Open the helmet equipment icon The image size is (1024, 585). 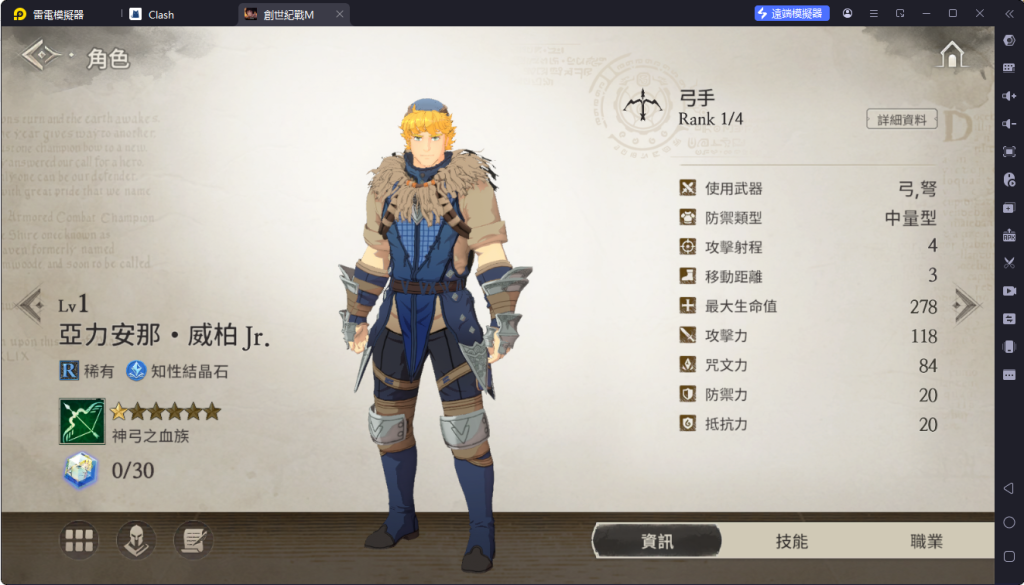[136, 540]
